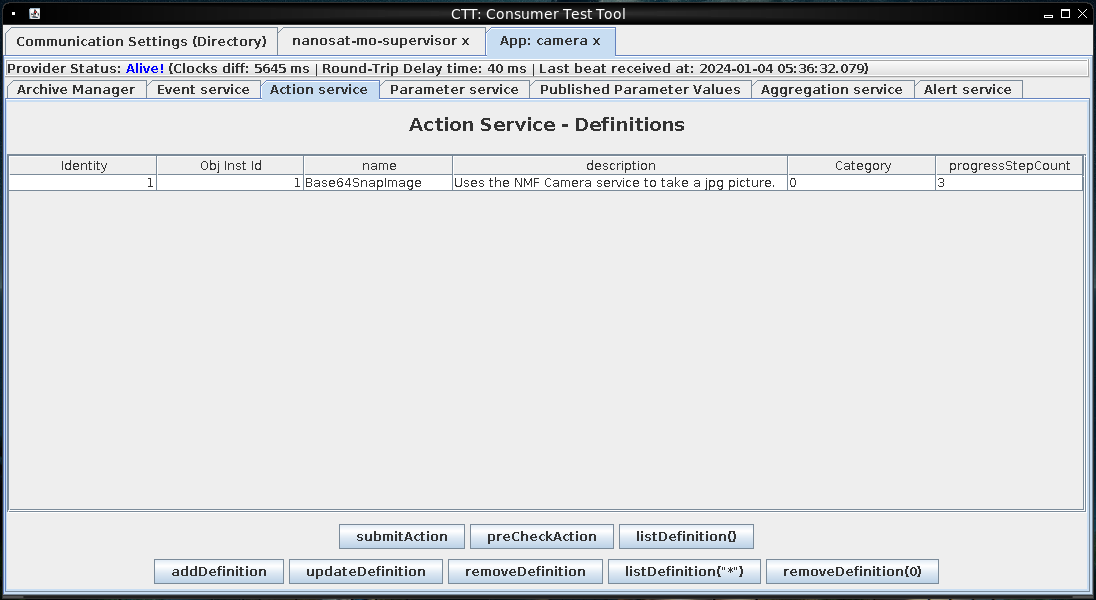Switch to the Archive Manager tab
This screenshot has width=1096, height=600.
[x=76, y=90]
